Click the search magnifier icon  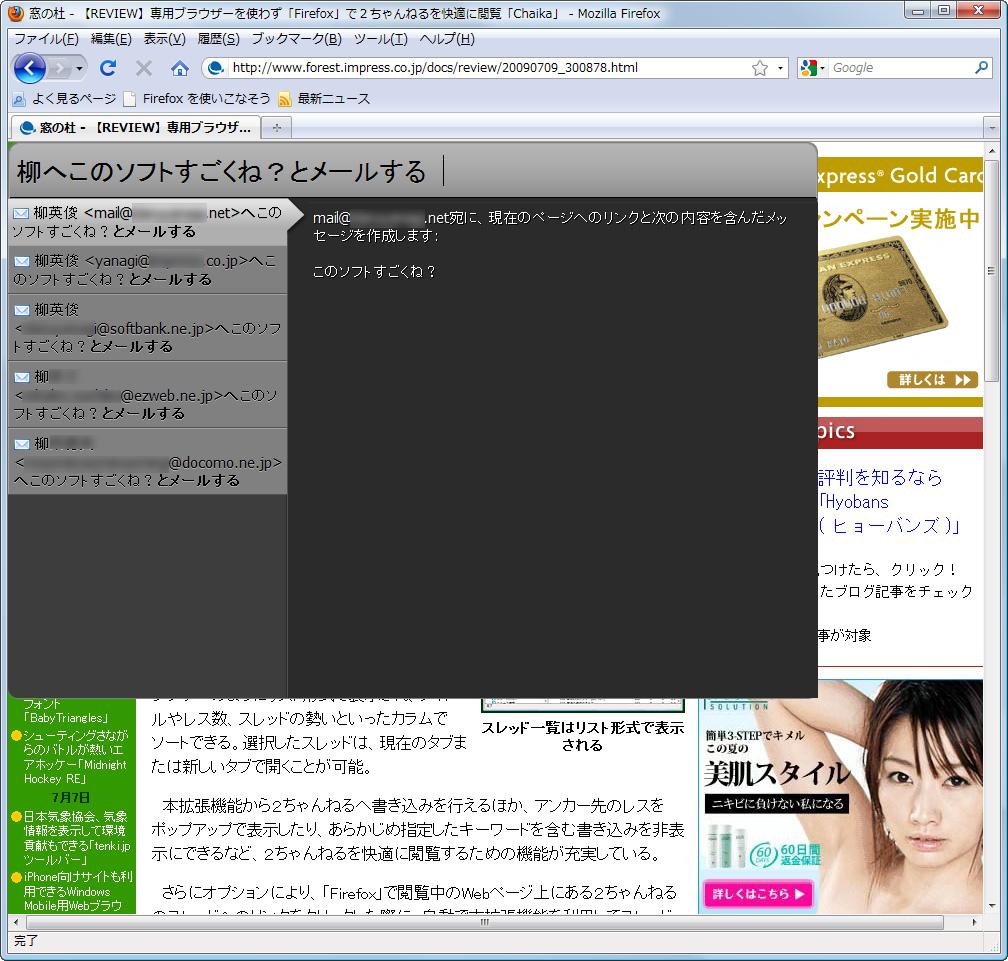(981, 67)
